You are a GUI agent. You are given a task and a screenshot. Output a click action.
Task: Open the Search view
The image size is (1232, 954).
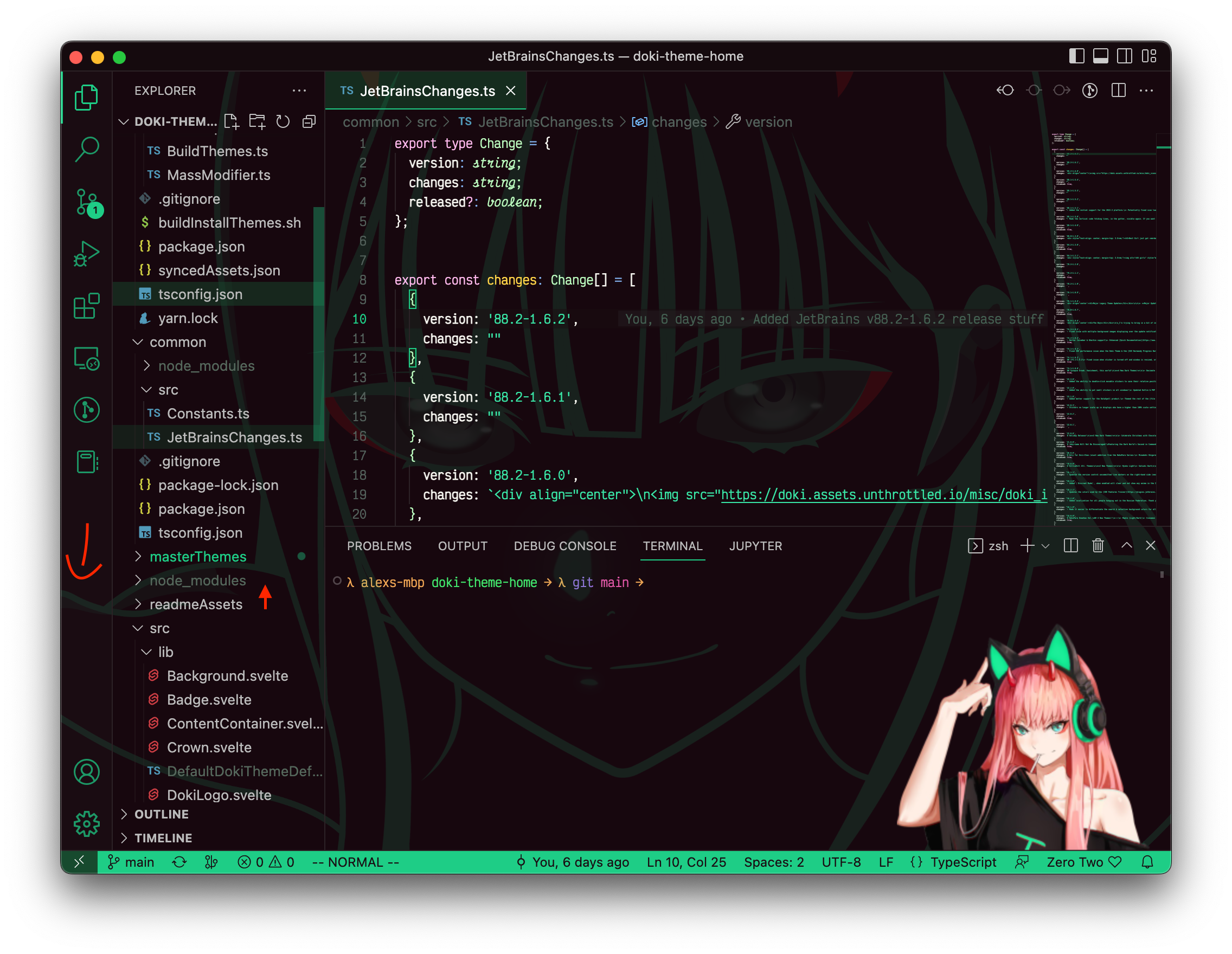[87, 149]
